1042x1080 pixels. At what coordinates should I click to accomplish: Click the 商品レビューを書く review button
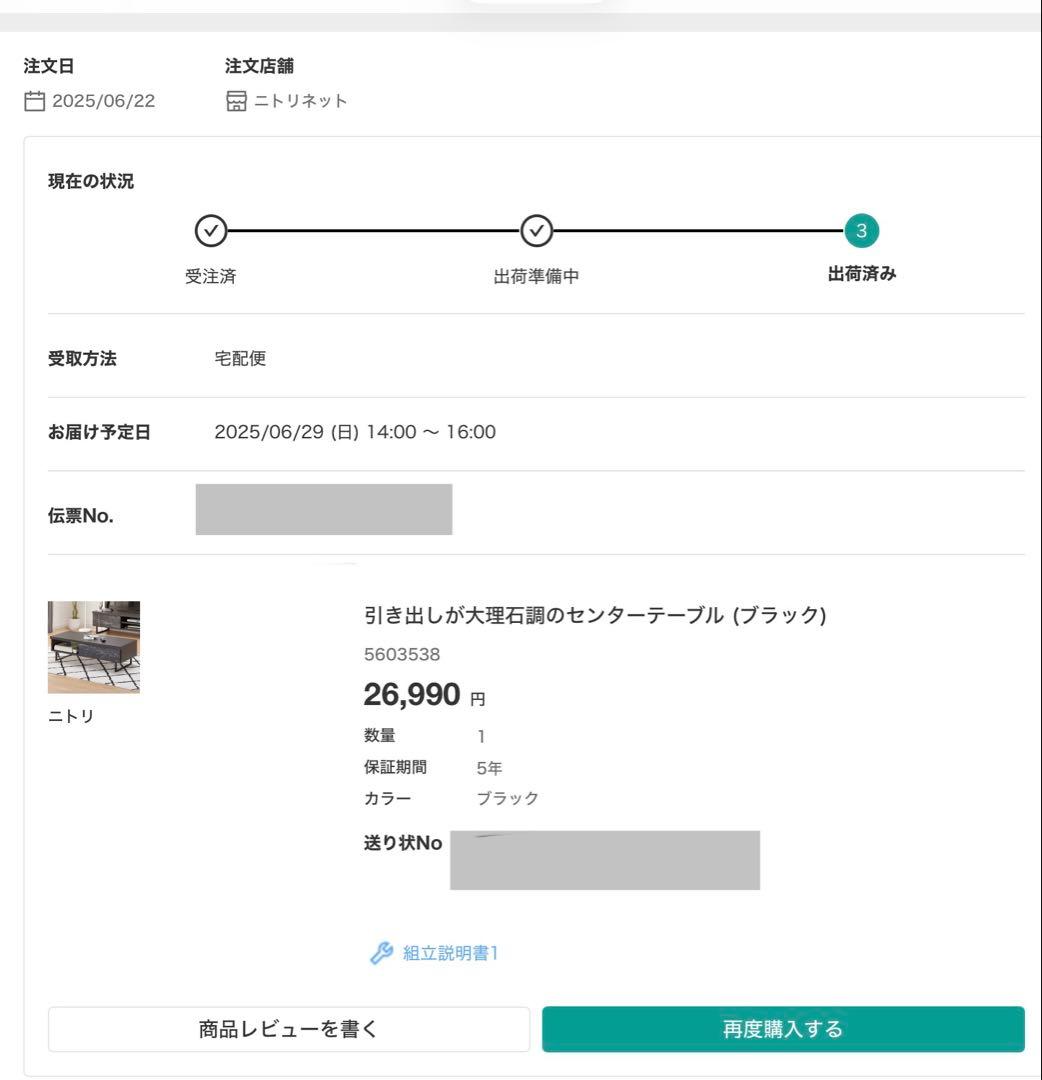coord(288,1028)
